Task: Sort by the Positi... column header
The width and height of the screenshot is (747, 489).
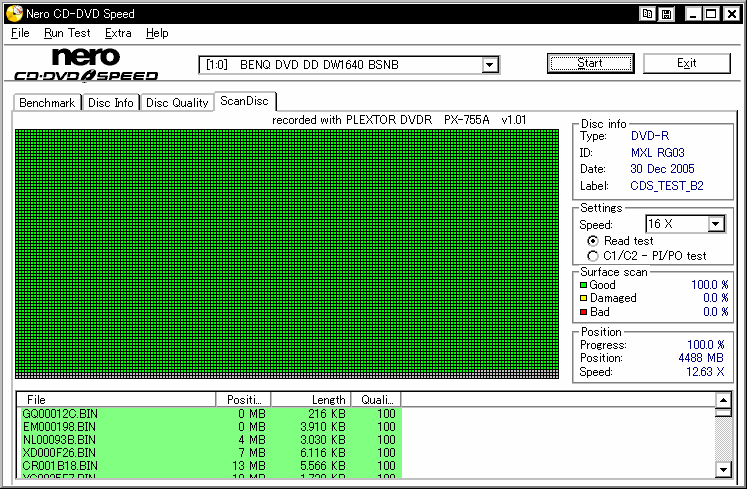Action: click(x=243, y=399)
